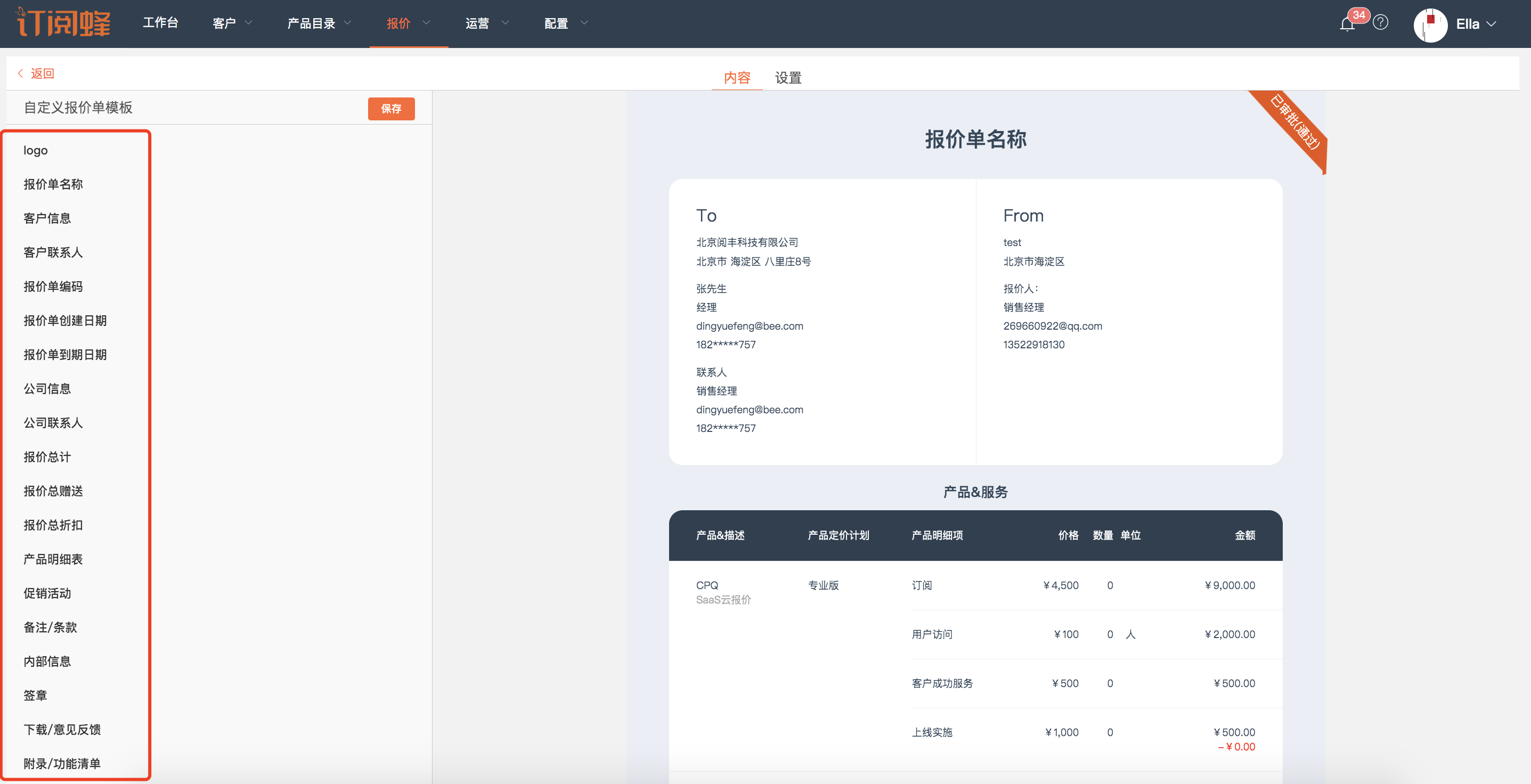Viewport: 1531px width, 784px height.
Task: Click the 报价单名称 title in the preview
Action: [975, 139]
